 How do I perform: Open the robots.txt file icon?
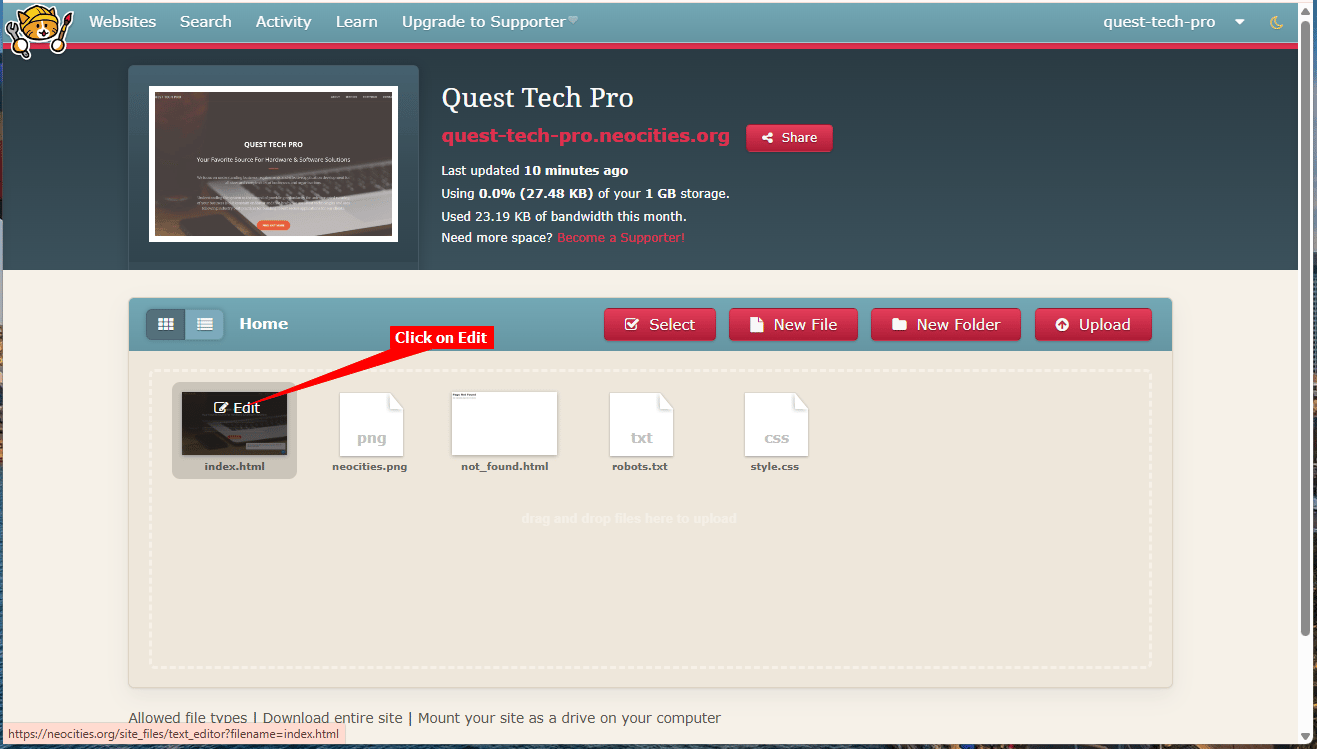(x=642, y=424)
